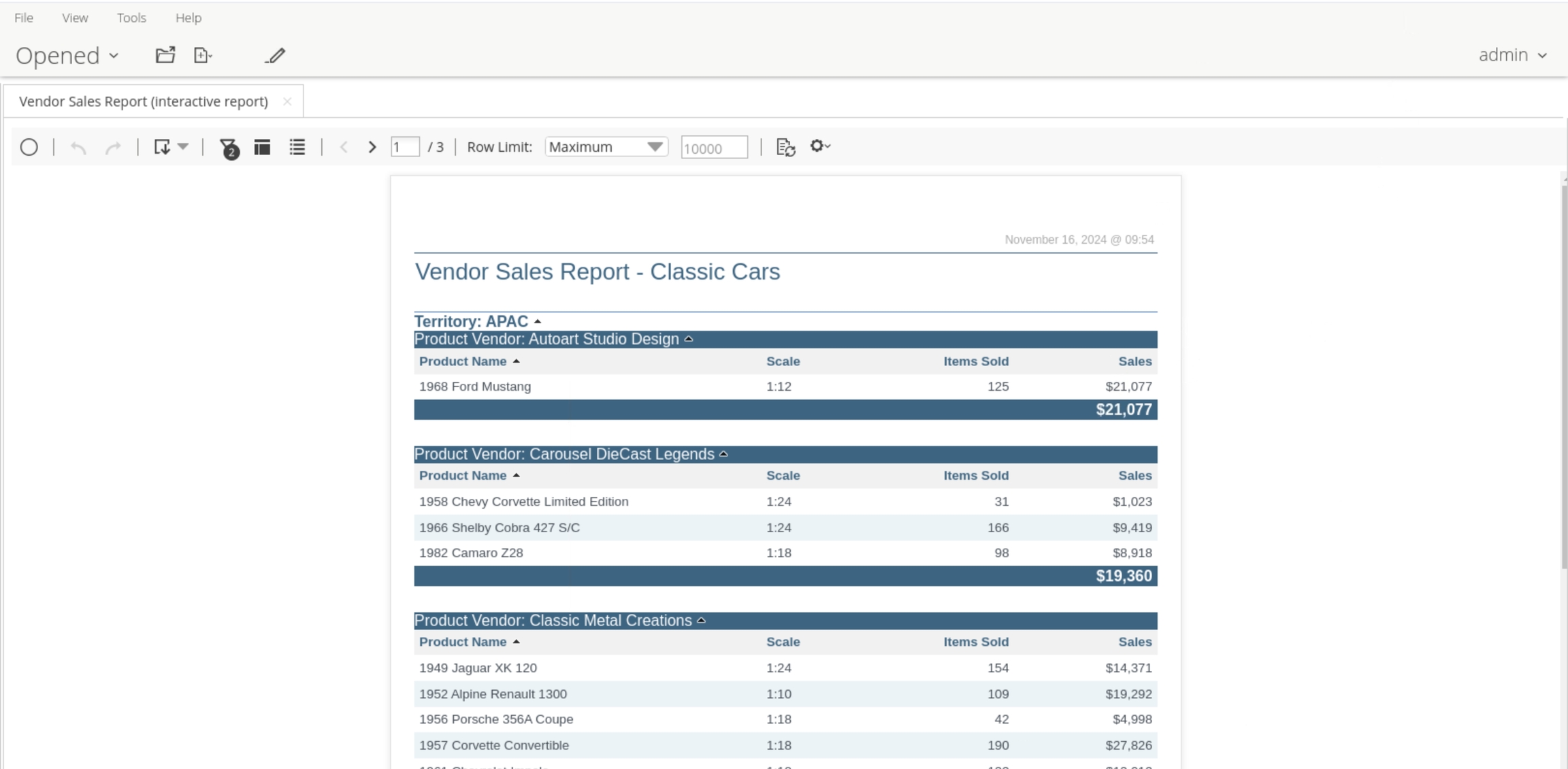Click the refresh report data icon
The image size is (1568, 769).
(x=785, y=147)
